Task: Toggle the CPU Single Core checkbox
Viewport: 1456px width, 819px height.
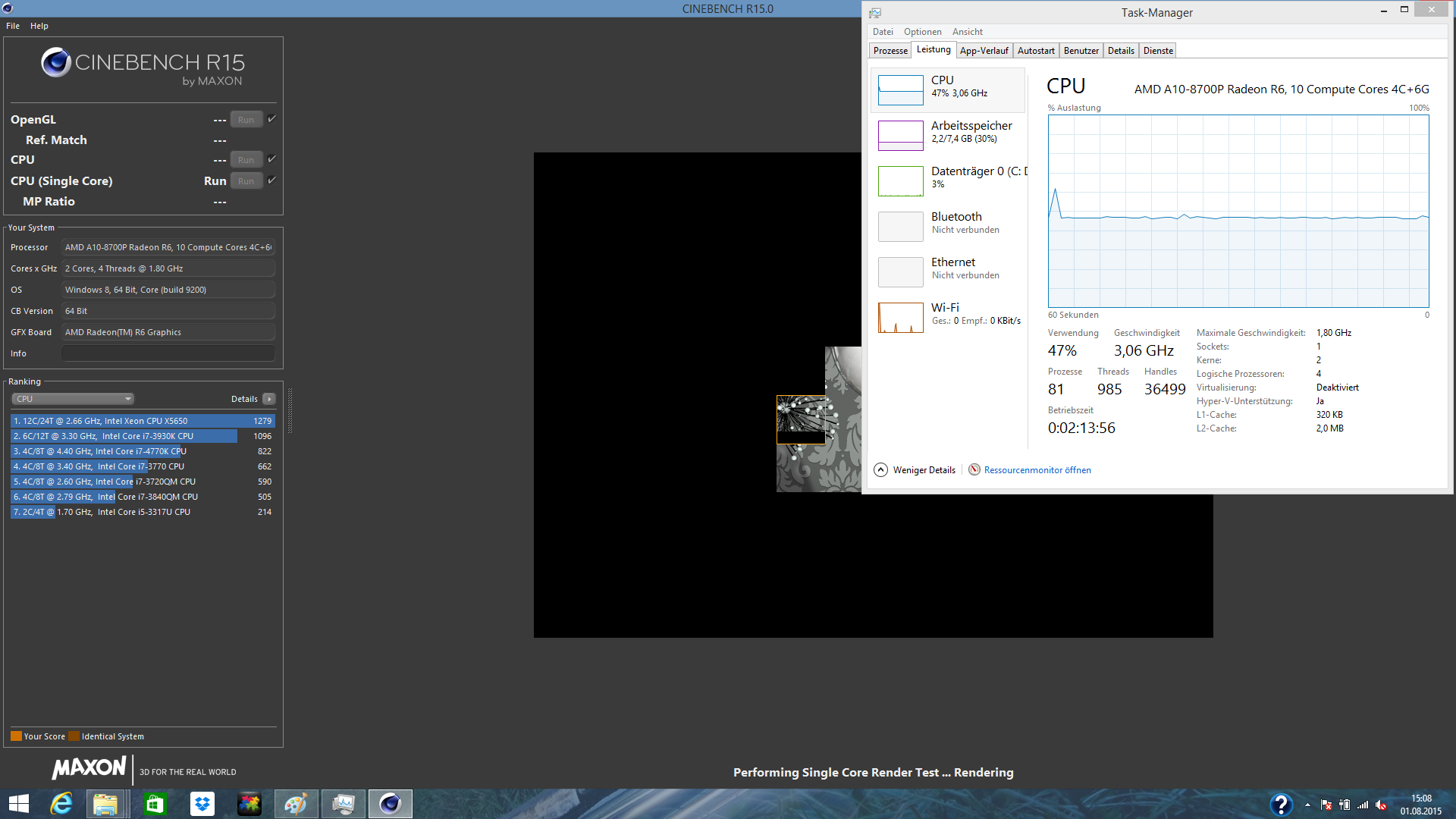Action: point(271,180)
